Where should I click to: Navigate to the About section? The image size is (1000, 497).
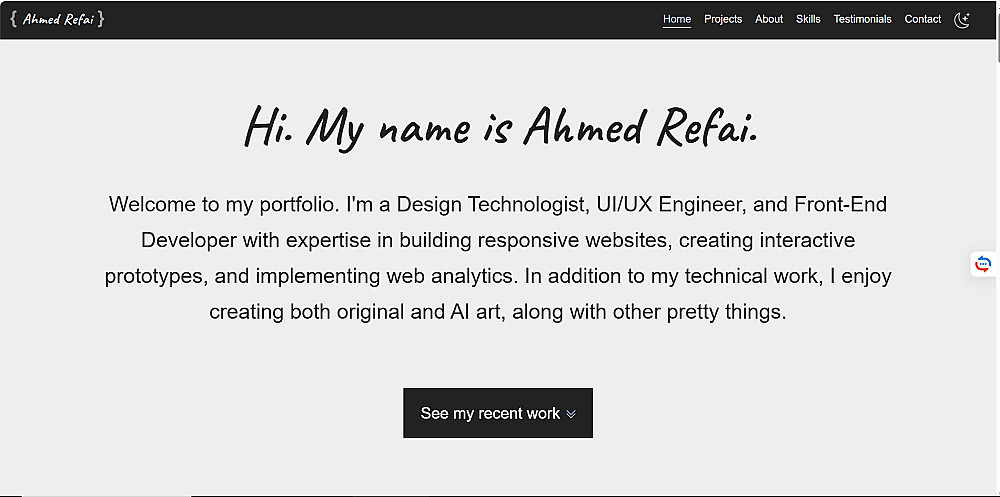769,19
